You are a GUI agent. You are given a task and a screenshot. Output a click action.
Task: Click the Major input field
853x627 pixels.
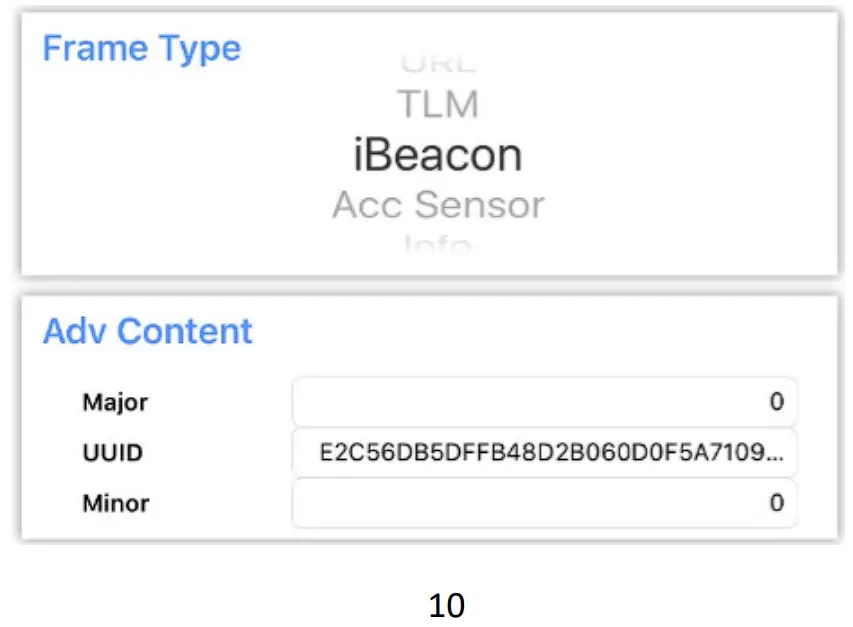(x=544, y=402)
